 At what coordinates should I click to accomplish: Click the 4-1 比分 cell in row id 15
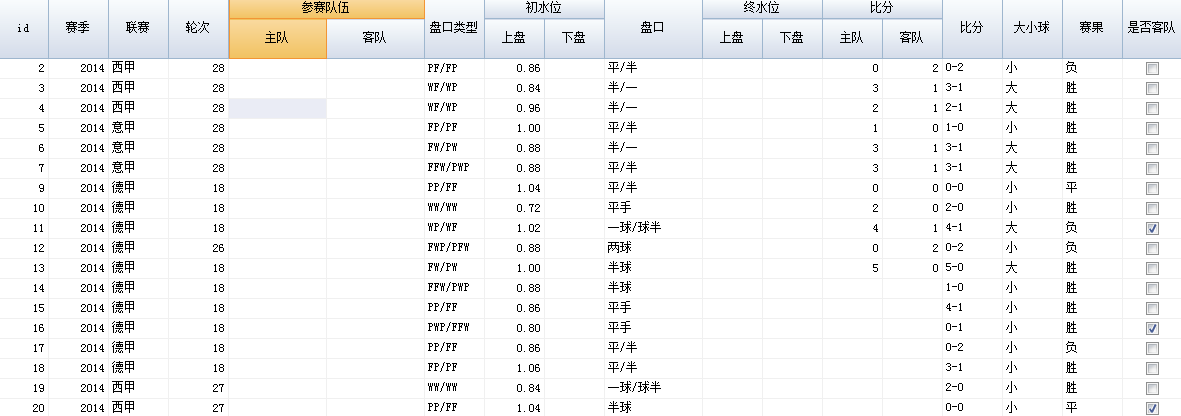click(972, 308)
